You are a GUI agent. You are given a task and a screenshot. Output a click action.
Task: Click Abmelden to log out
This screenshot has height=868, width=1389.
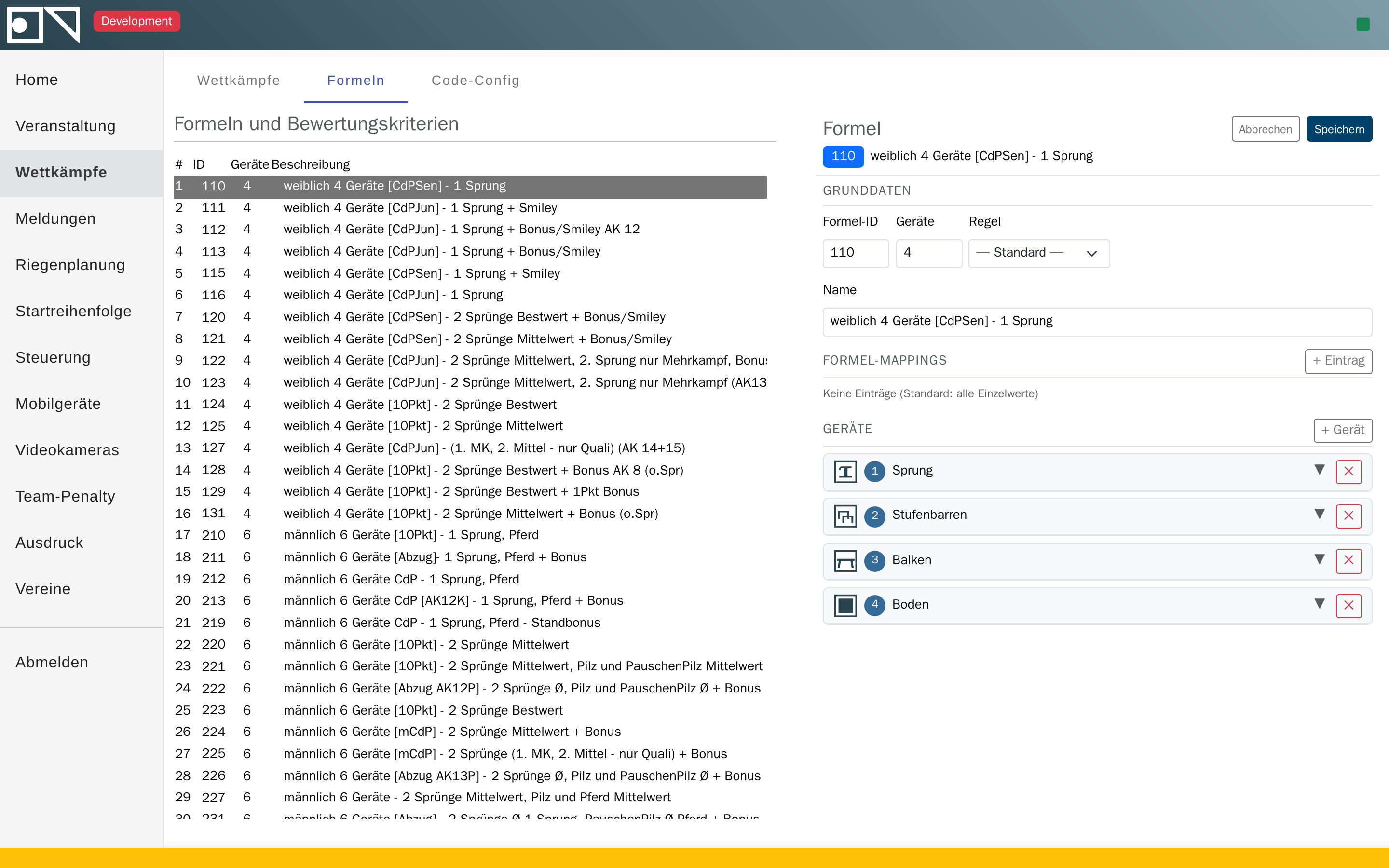pos(82,663)
